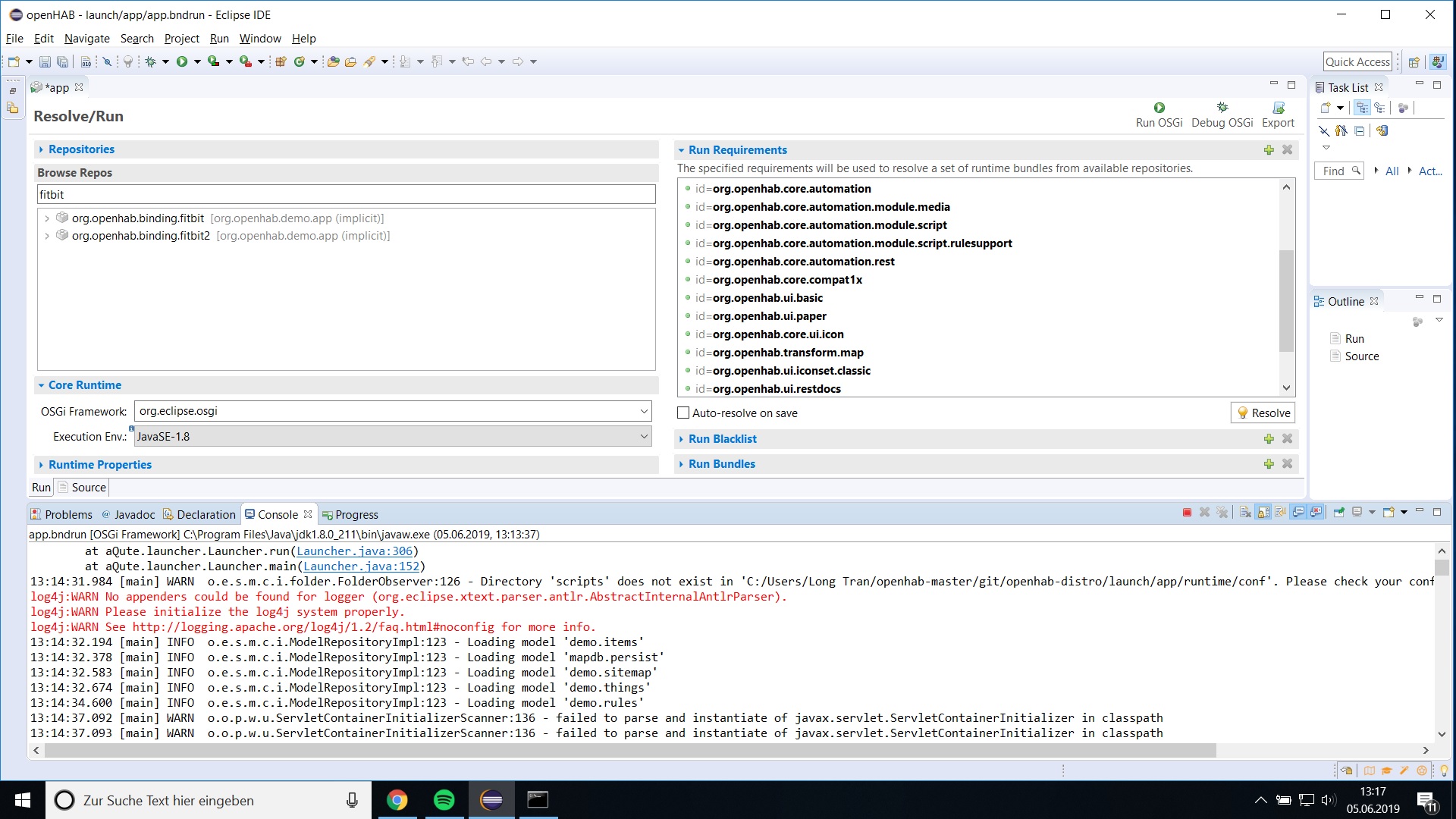Expand the Runtime Properties section
1456x819 pixels.
41,464
